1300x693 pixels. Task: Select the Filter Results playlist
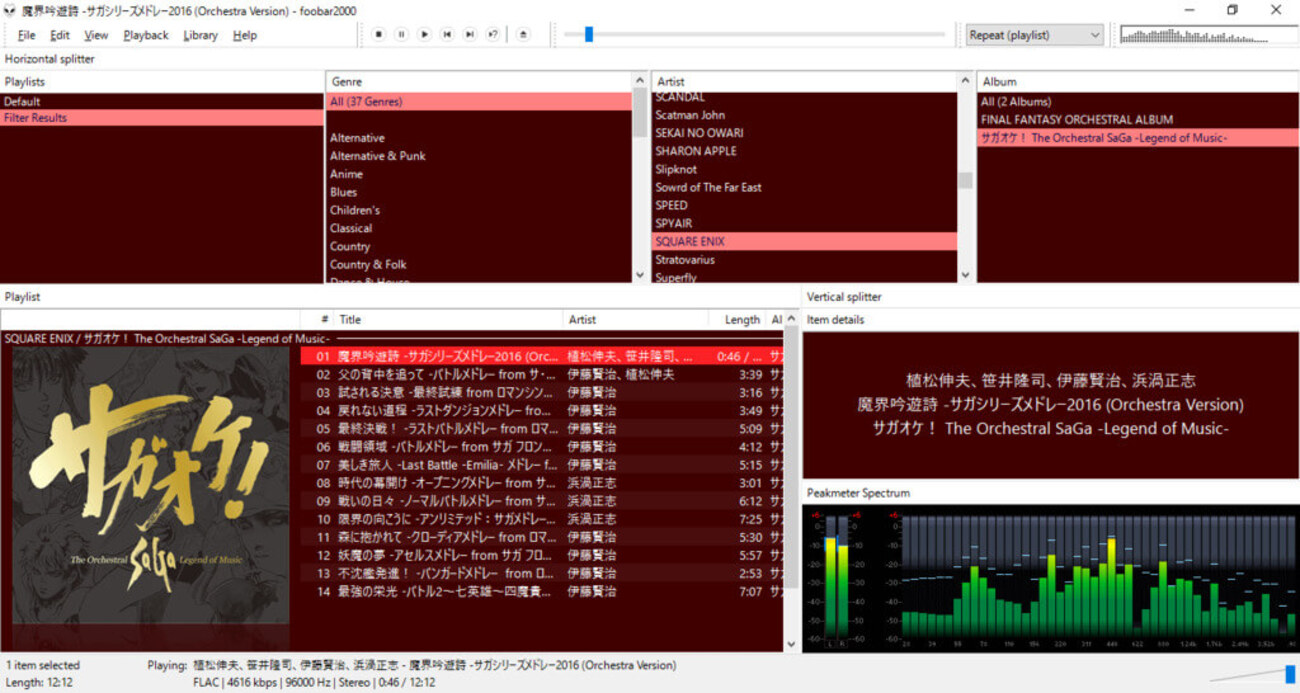coord(162,118)
